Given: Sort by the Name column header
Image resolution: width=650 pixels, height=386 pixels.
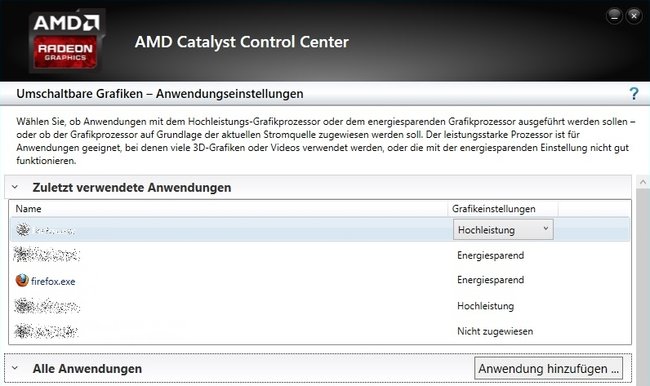Looking at the screenshot, I should tap(28, 209).
